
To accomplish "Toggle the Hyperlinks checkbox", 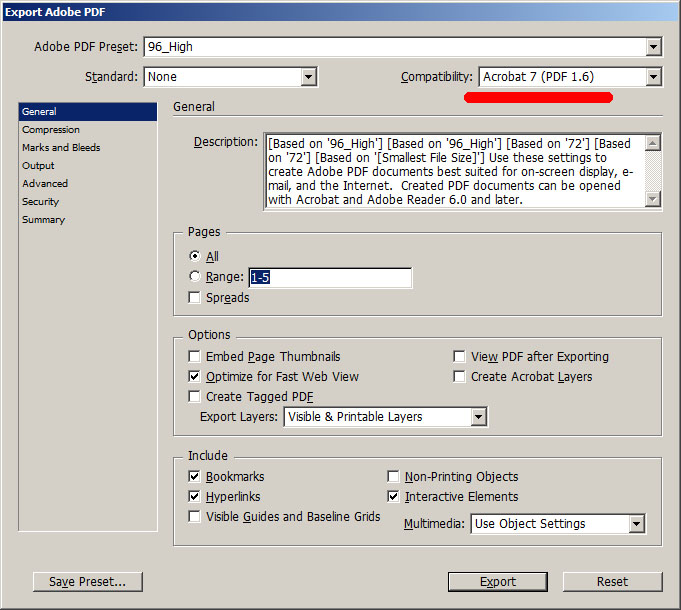I will 194,496.
